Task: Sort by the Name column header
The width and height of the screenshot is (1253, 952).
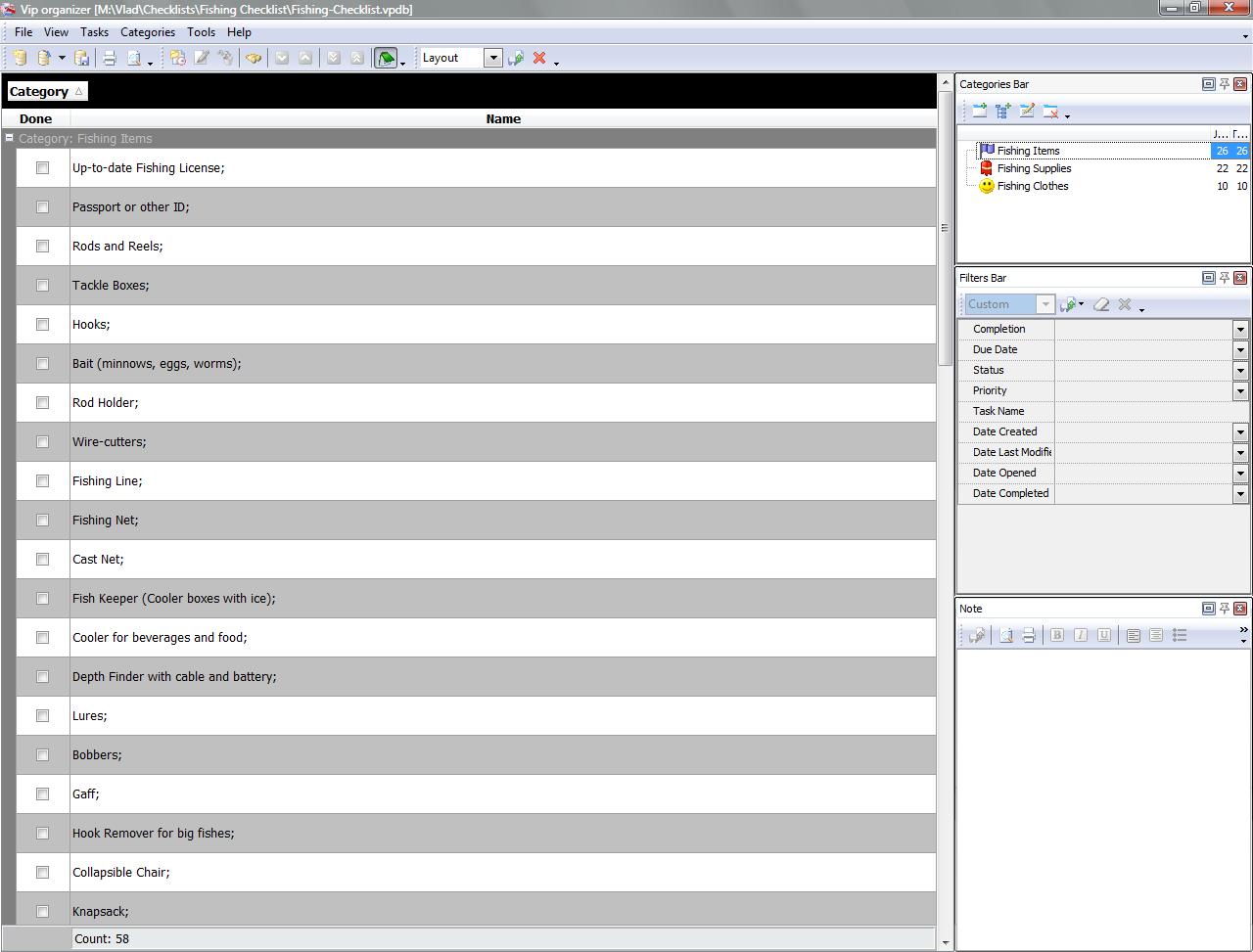Action: tap(503, 119)
